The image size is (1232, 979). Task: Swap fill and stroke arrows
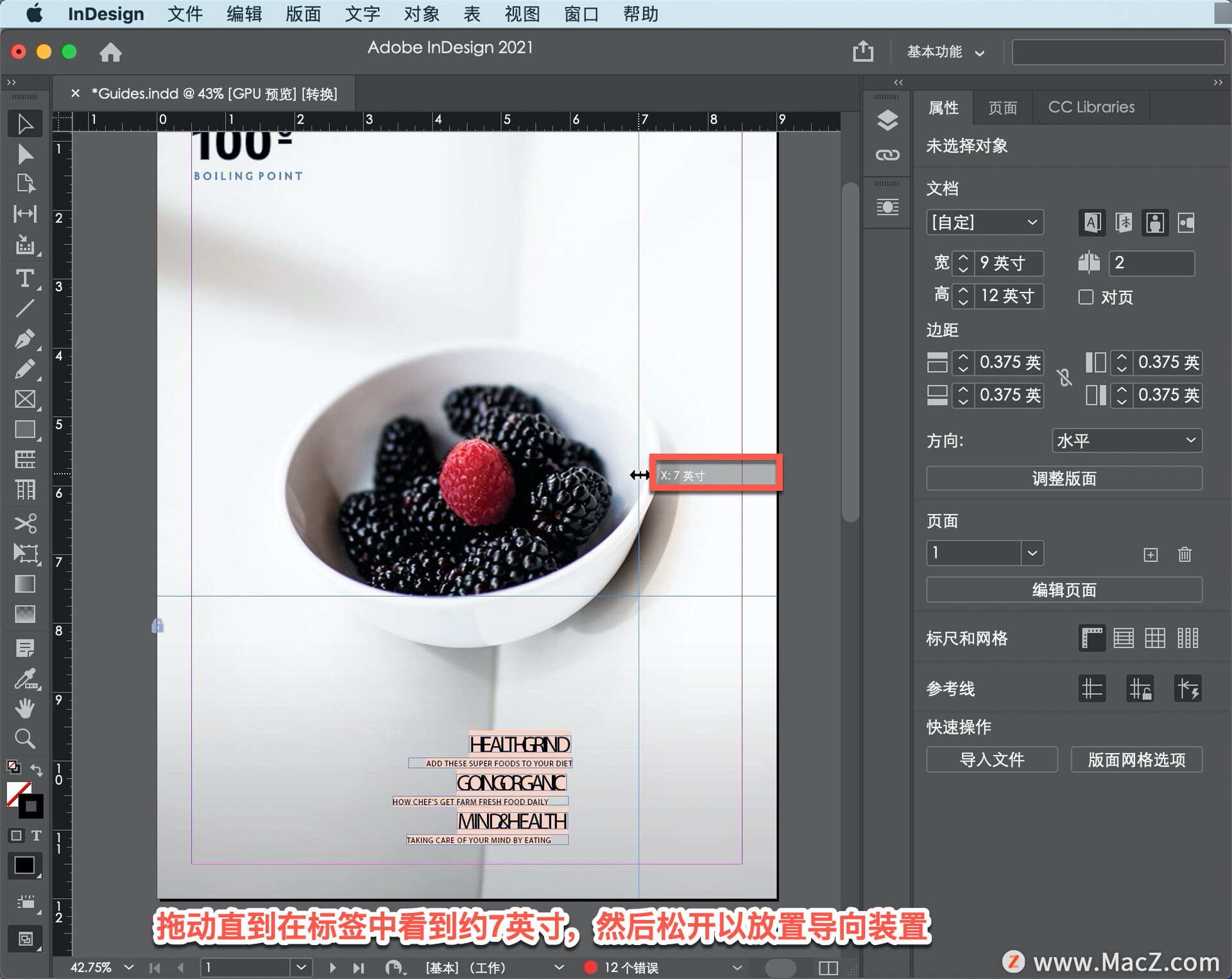point(37,769)
